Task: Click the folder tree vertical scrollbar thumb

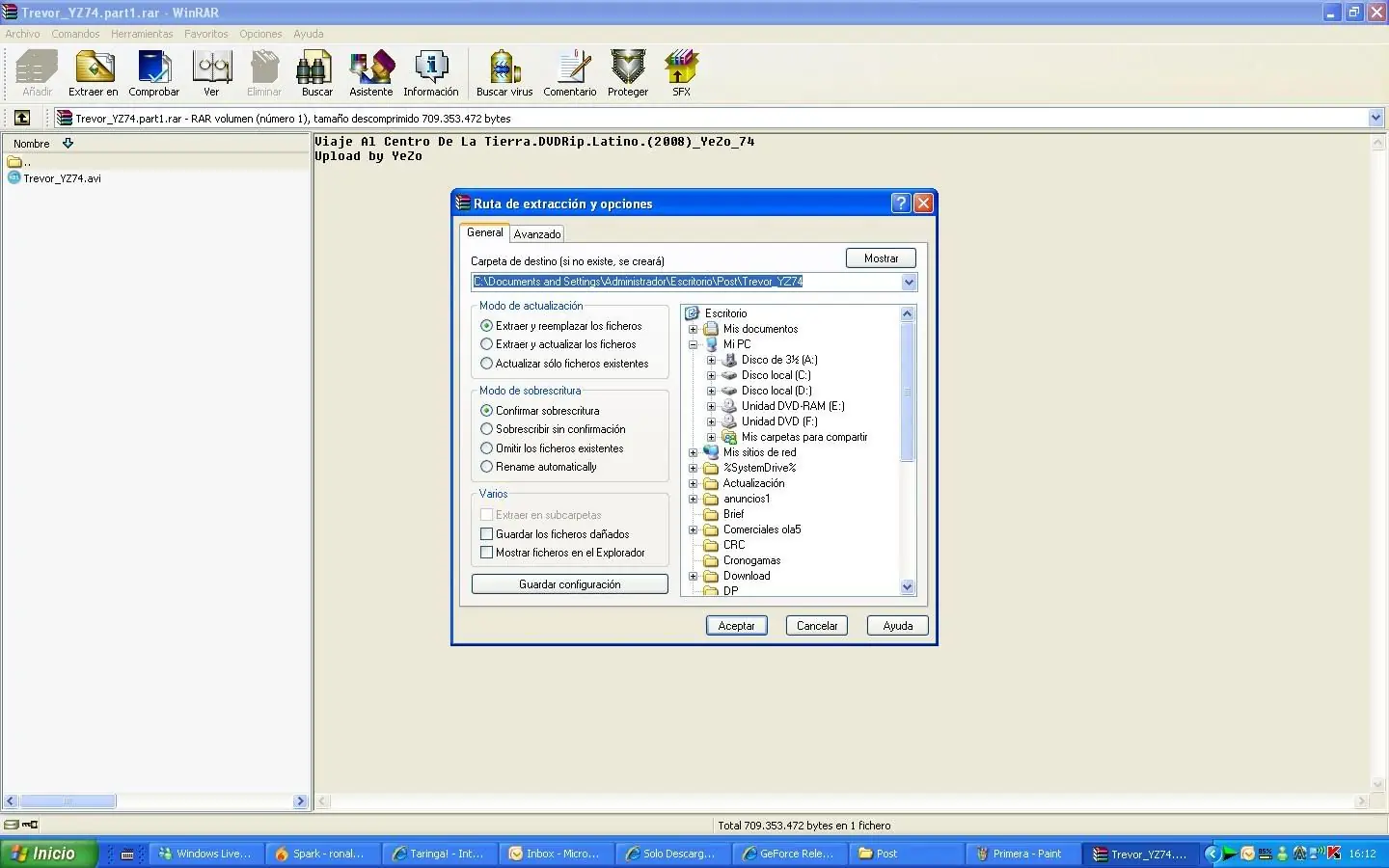Action: [x=907, y=392]
